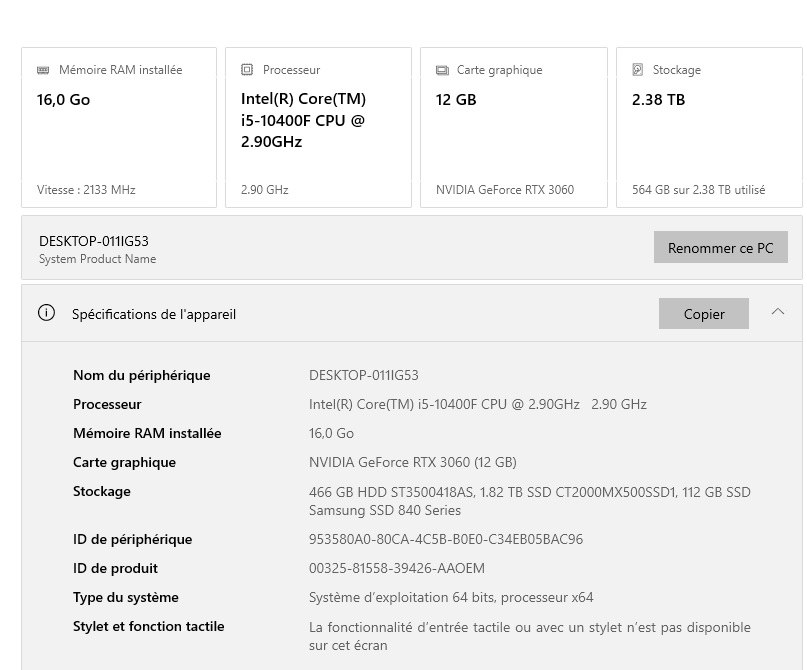
Task: Click the System Product Name text under the PC name
Action: 97,259
